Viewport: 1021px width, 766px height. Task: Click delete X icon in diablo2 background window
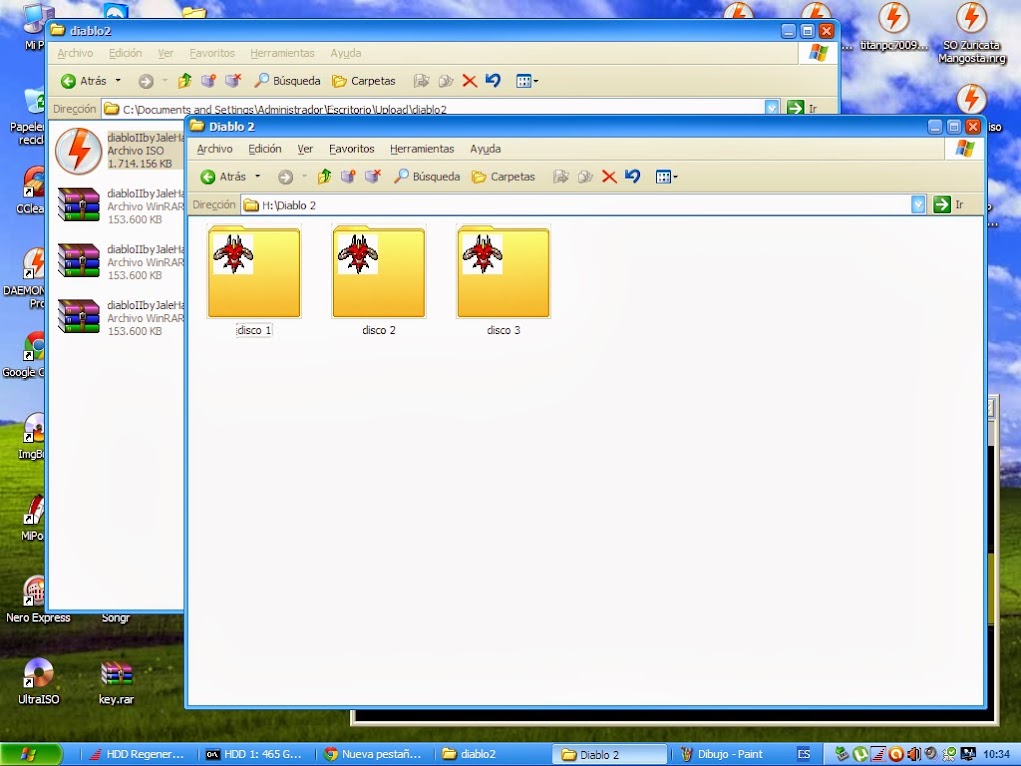coord(469,81)
